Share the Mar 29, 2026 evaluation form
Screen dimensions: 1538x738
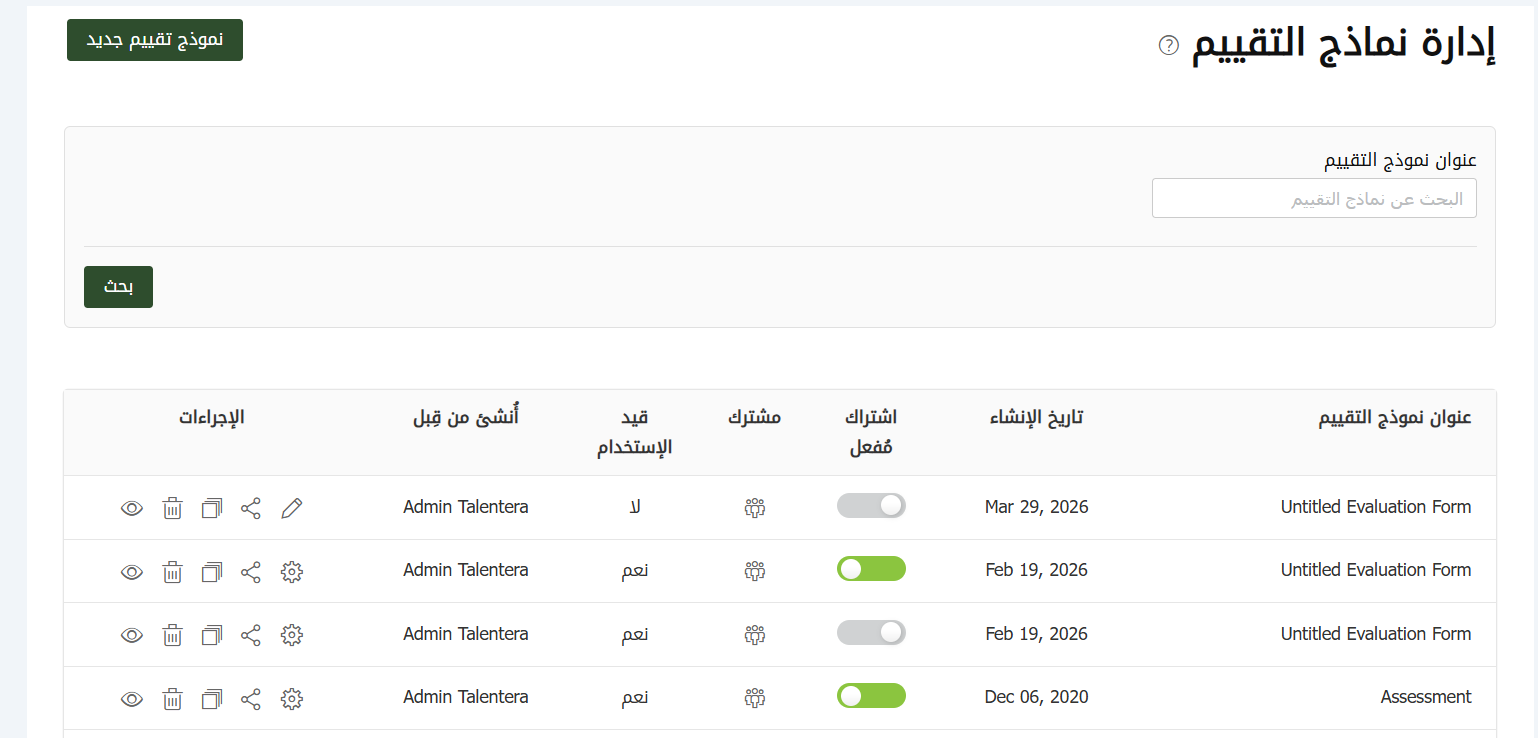point(251,508)
